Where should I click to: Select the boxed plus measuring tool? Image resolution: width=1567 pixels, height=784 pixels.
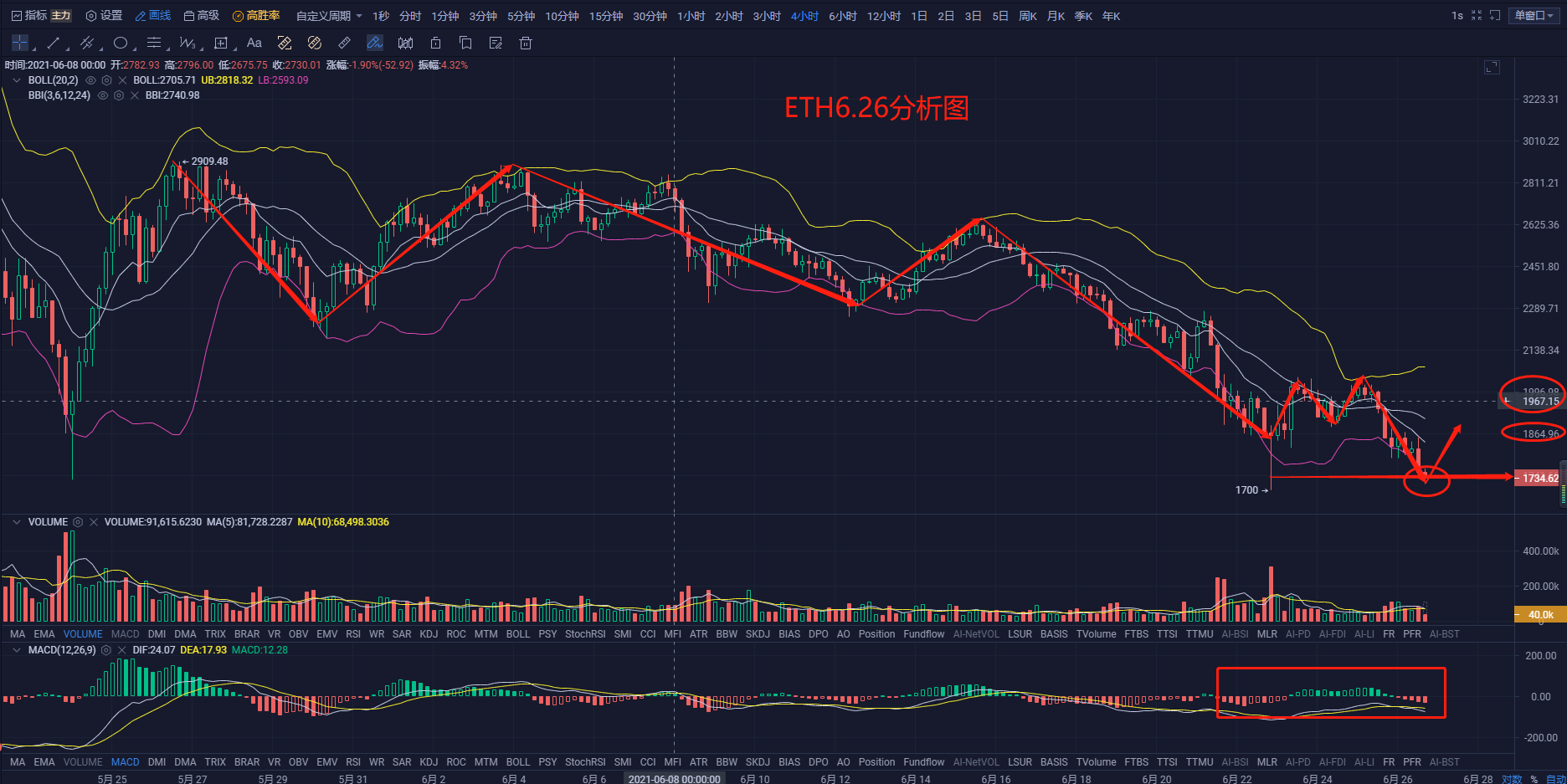[x=221, y=43]
